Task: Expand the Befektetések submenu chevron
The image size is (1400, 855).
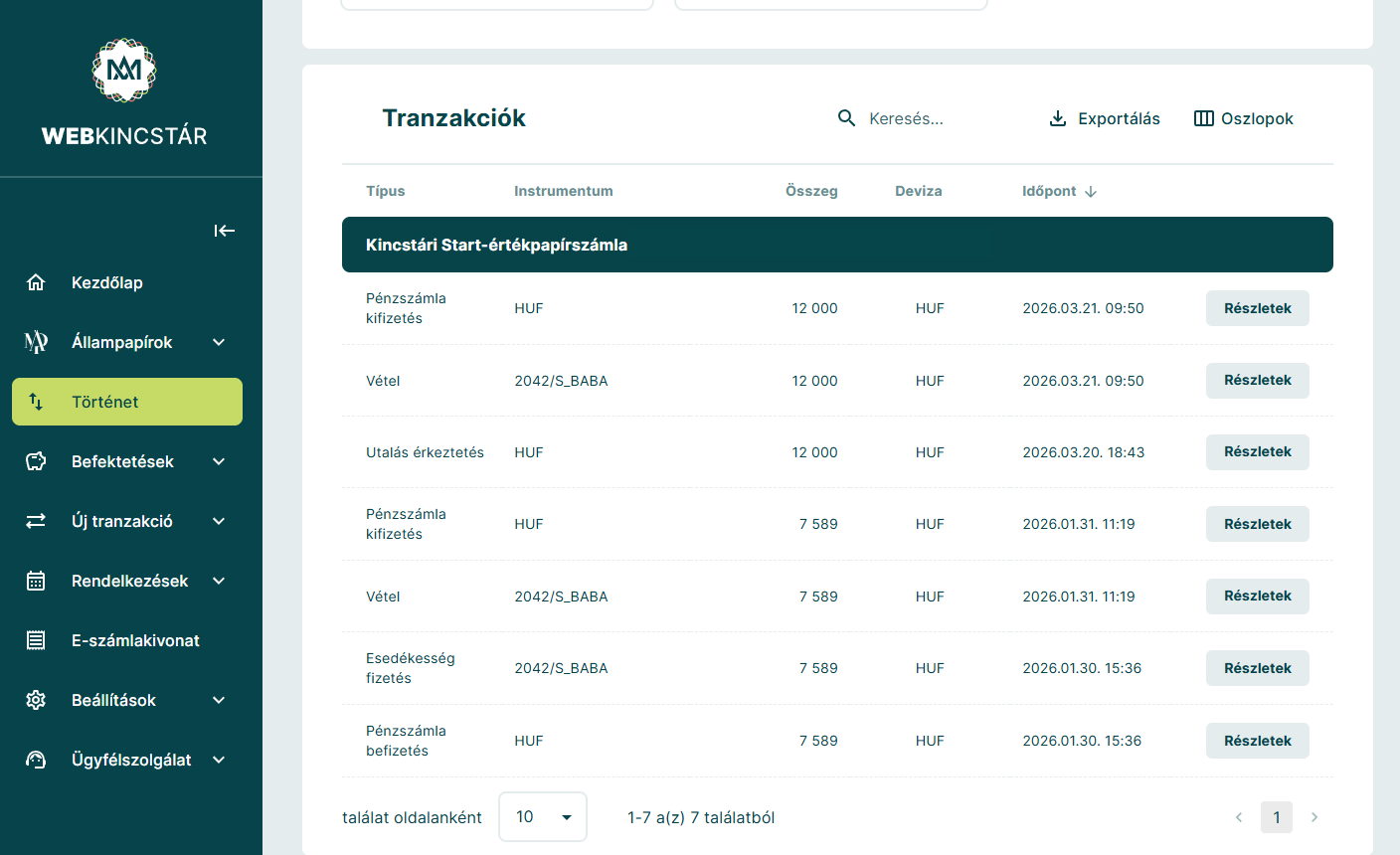Action: (x=219, y=461)
